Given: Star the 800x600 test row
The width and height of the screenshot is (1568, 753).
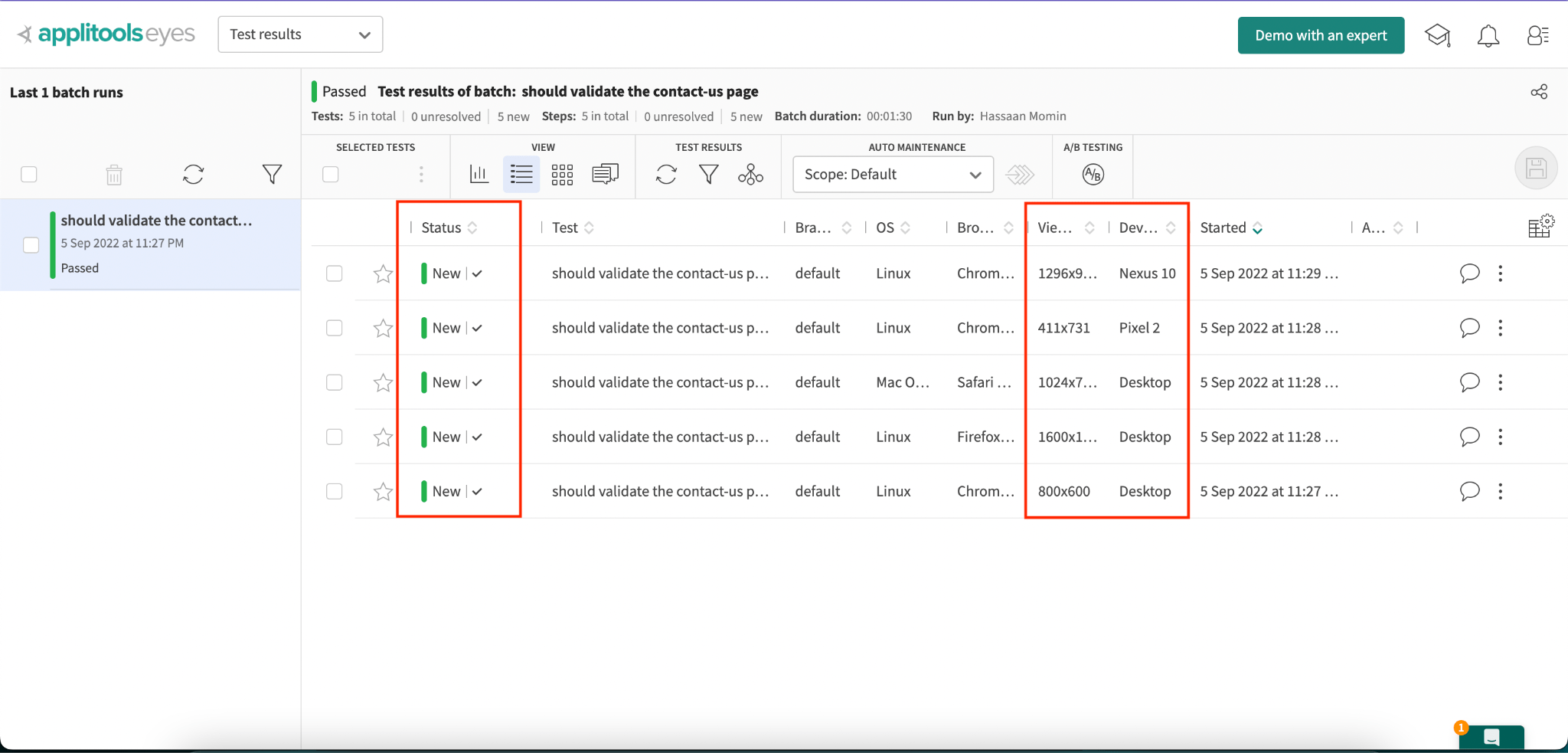Looking at the screenshot, I should pyautogui.click(x=383, y=491).
